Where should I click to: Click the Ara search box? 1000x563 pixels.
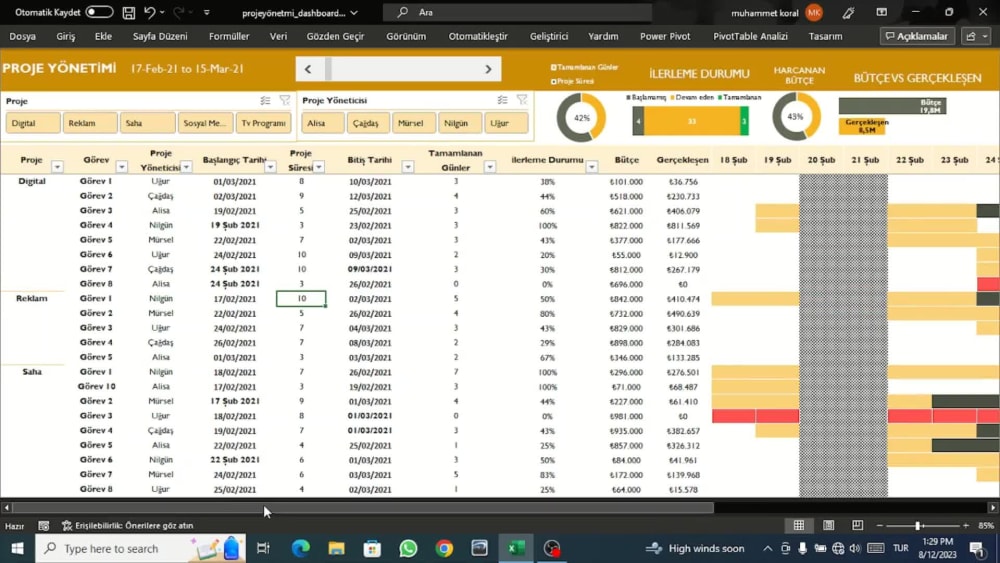[x=517, y=12]
